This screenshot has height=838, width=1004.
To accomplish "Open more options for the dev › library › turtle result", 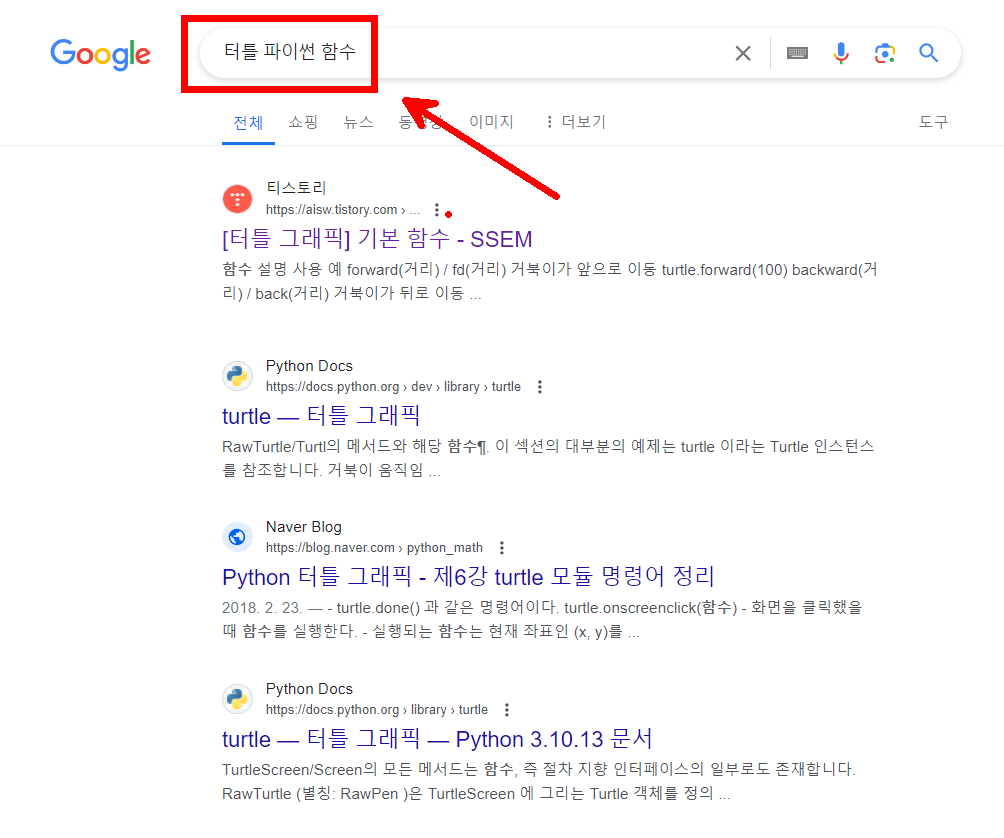I will click(x=540, y=387).
